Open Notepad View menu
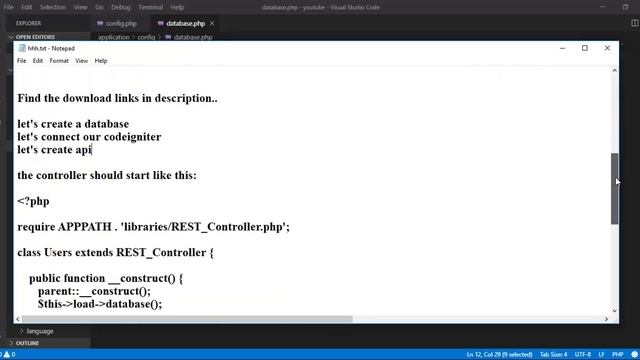Screen dimensions: 640x360 82,61
